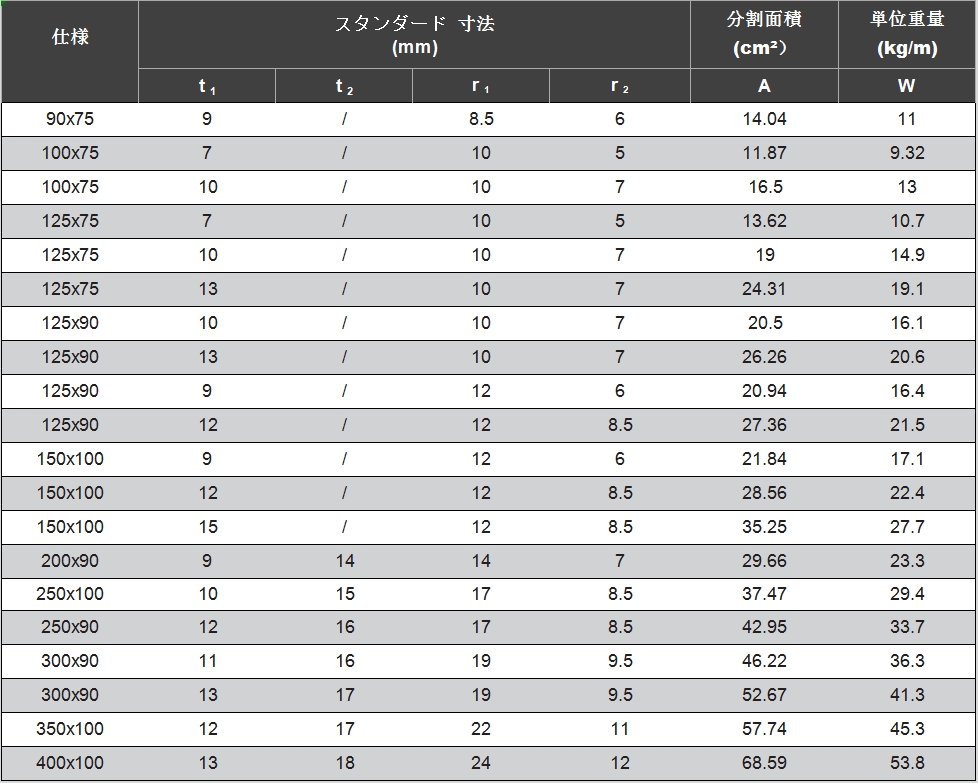Click the 仕様 column header
This screenshot has height=783, width=978.
[x=70, y=38]
